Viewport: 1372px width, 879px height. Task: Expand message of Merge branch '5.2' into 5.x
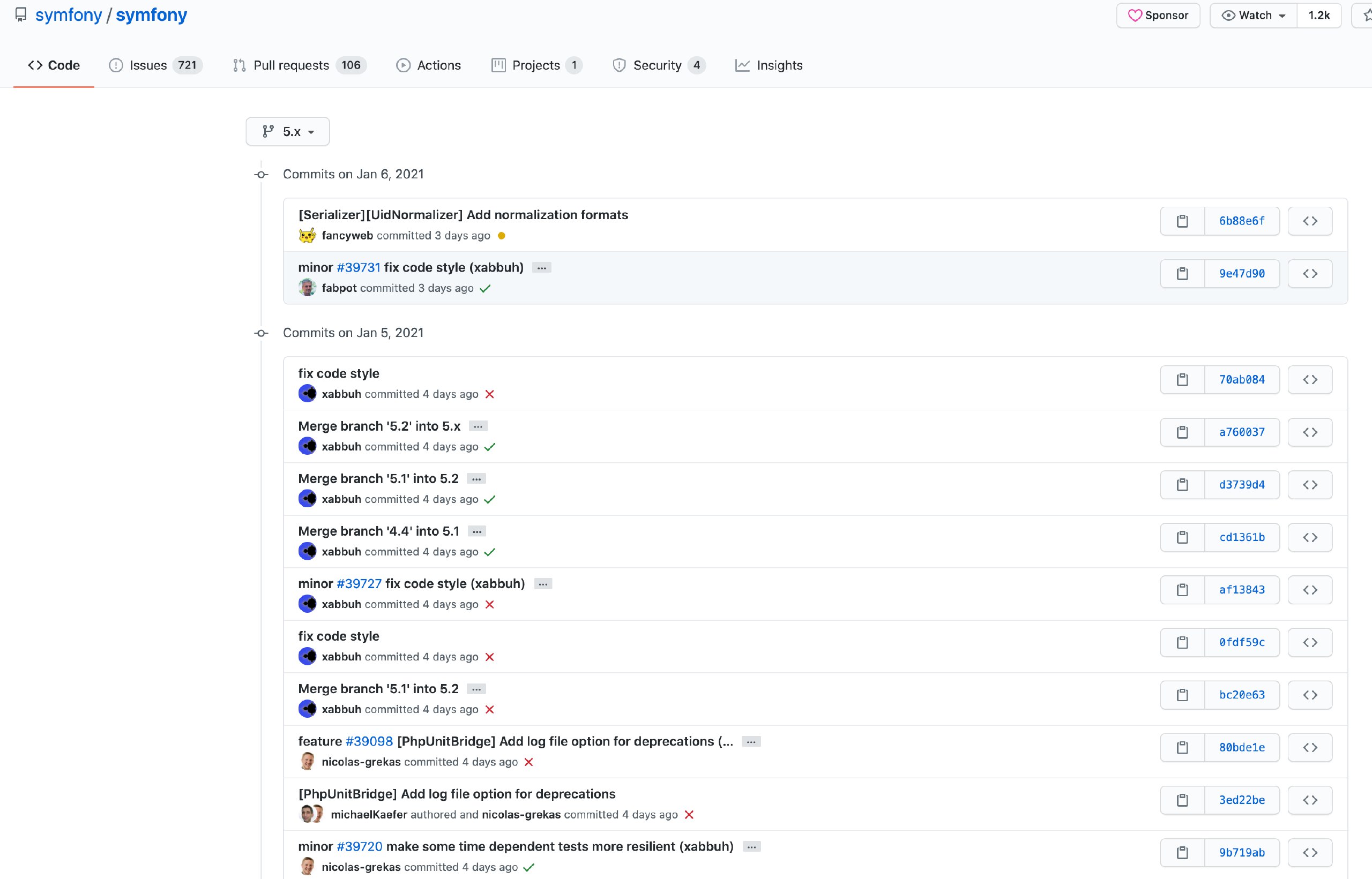(478, 426)
